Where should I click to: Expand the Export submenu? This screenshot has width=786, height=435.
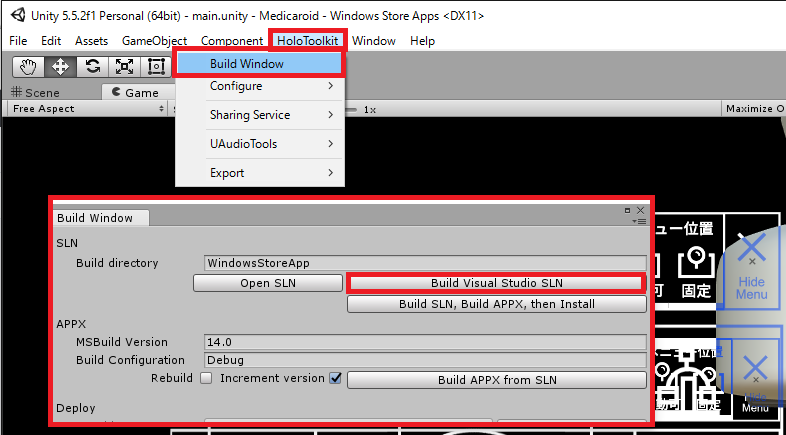260,173
